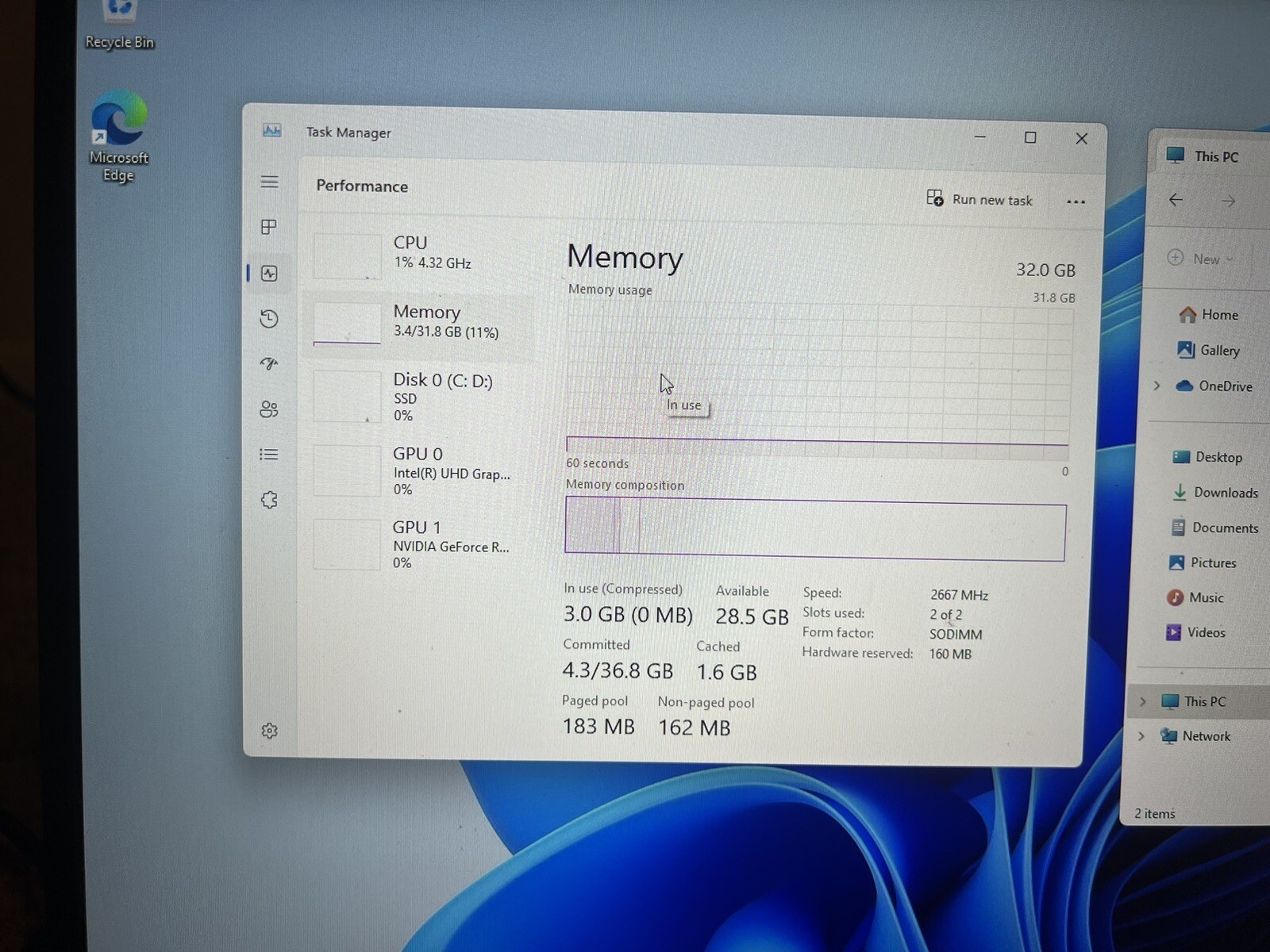Select the Performance page icon in sidebar
The width and height of the screenshot is (1270, 952).
point(269,273)
